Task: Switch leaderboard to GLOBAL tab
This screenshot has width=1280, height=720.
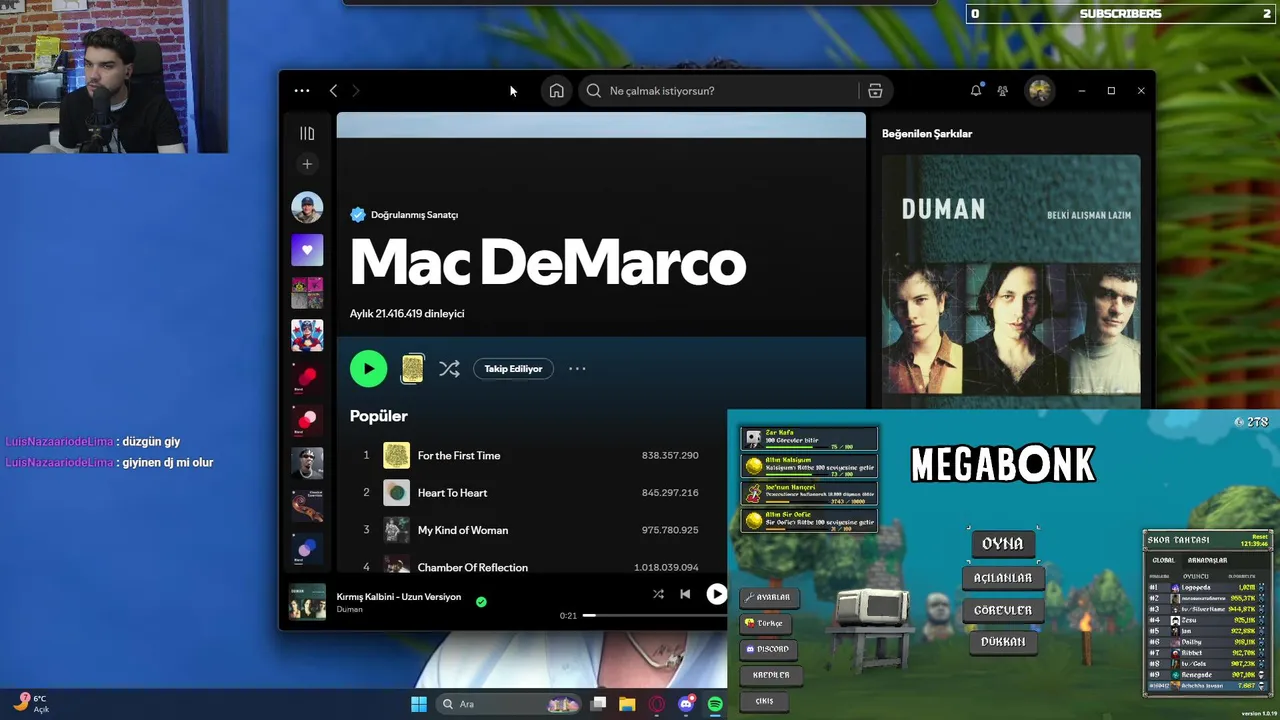Action: click(x=1163, y=560)
